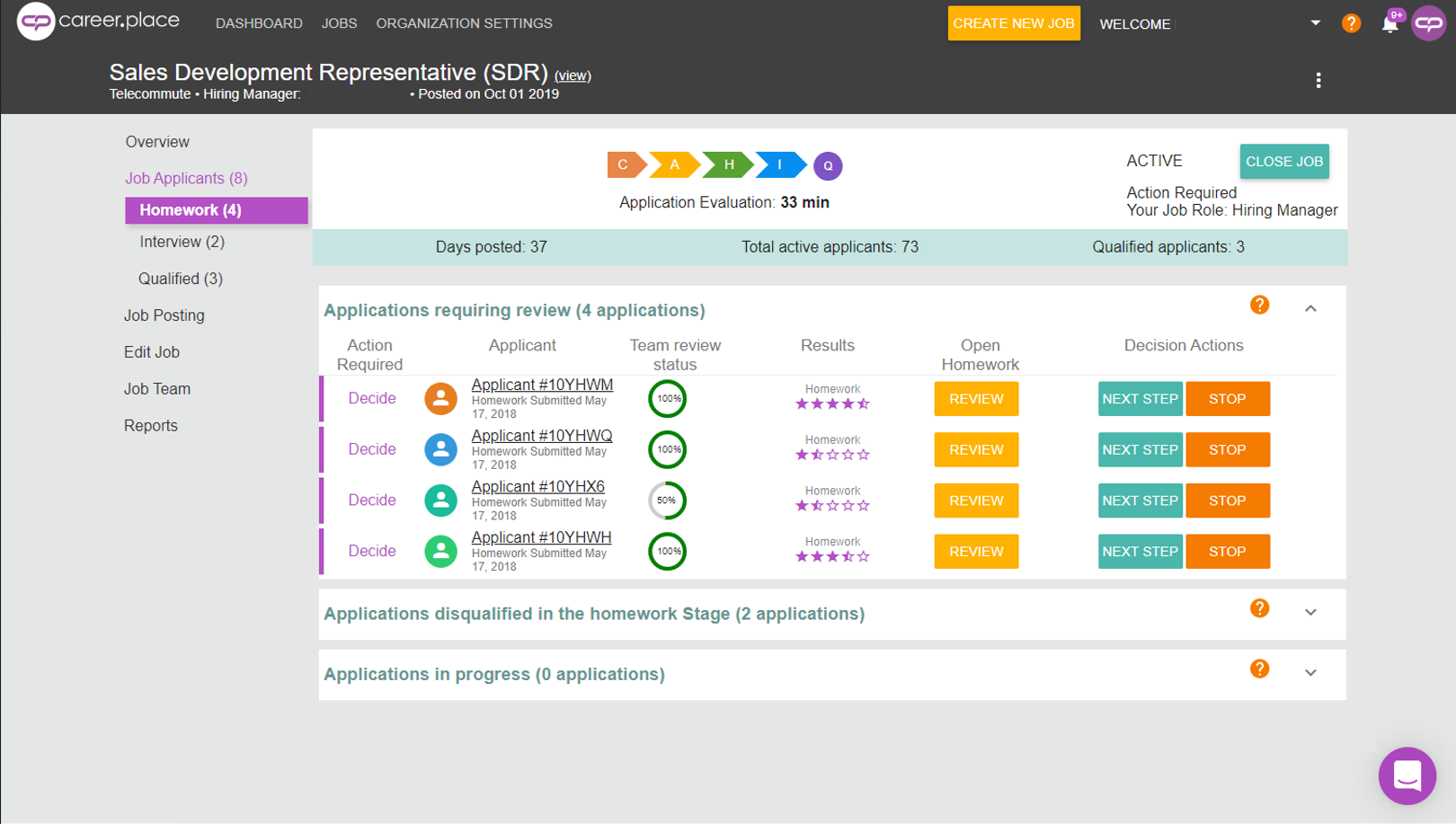This screenshot has height=824, width=1456.
Task: Click the blue I stage arrow
Action: (779, 165)
